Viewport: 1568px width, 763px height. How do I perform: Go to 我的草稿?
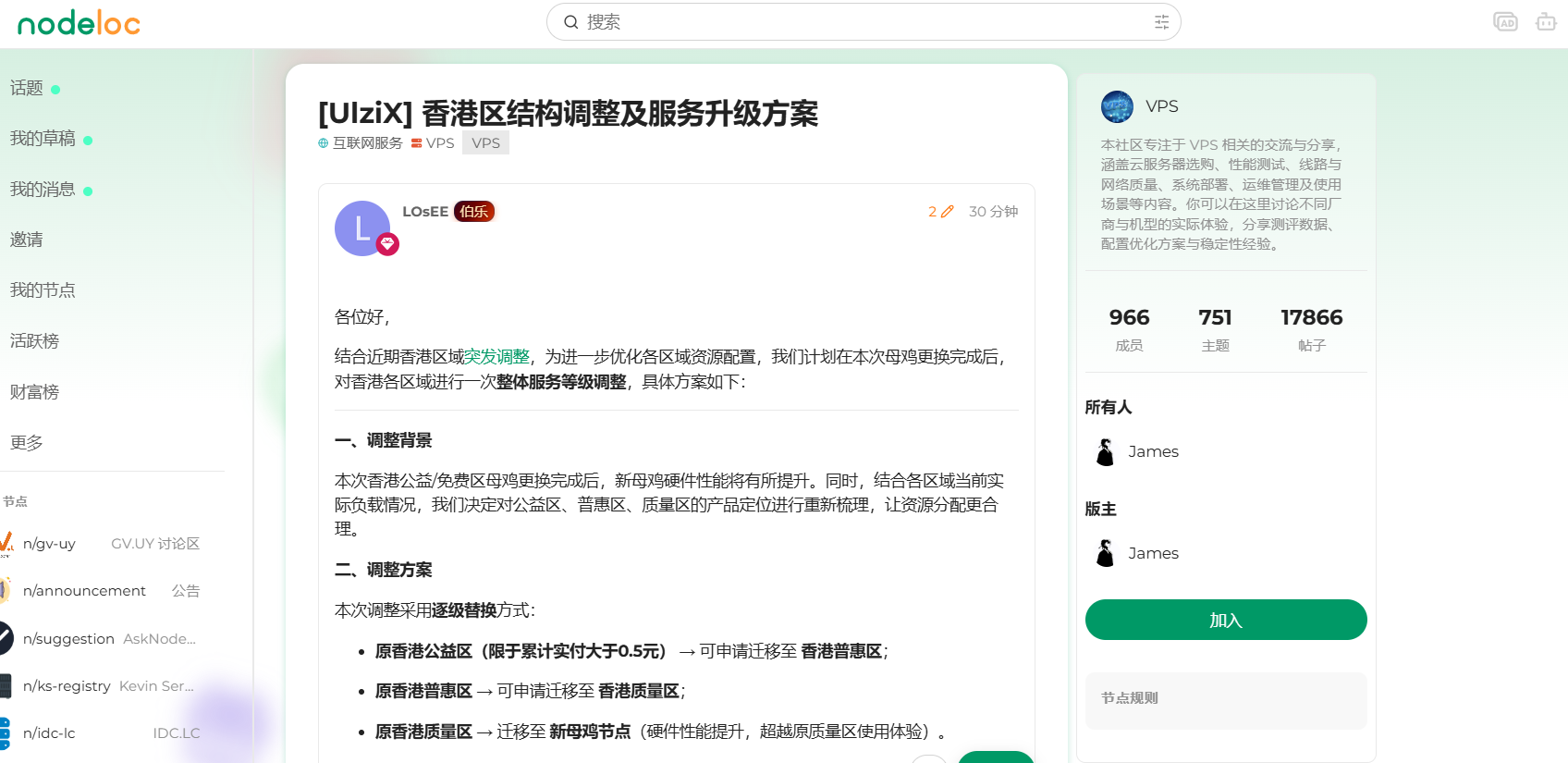pos(43,139)
